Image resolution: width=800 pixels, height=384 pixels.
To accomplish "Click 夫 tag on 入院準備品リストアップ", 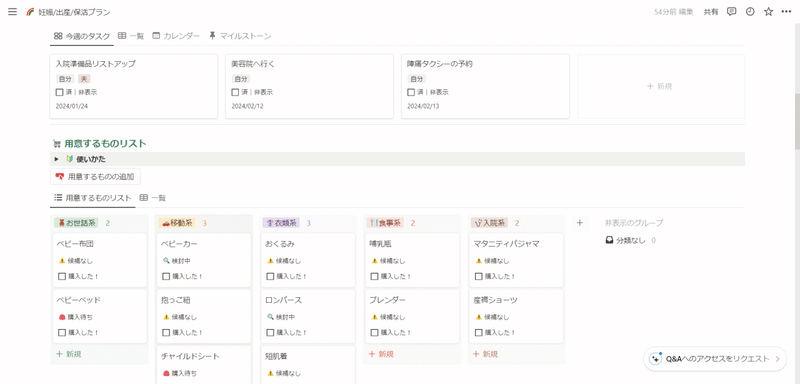I will point(84,79).
